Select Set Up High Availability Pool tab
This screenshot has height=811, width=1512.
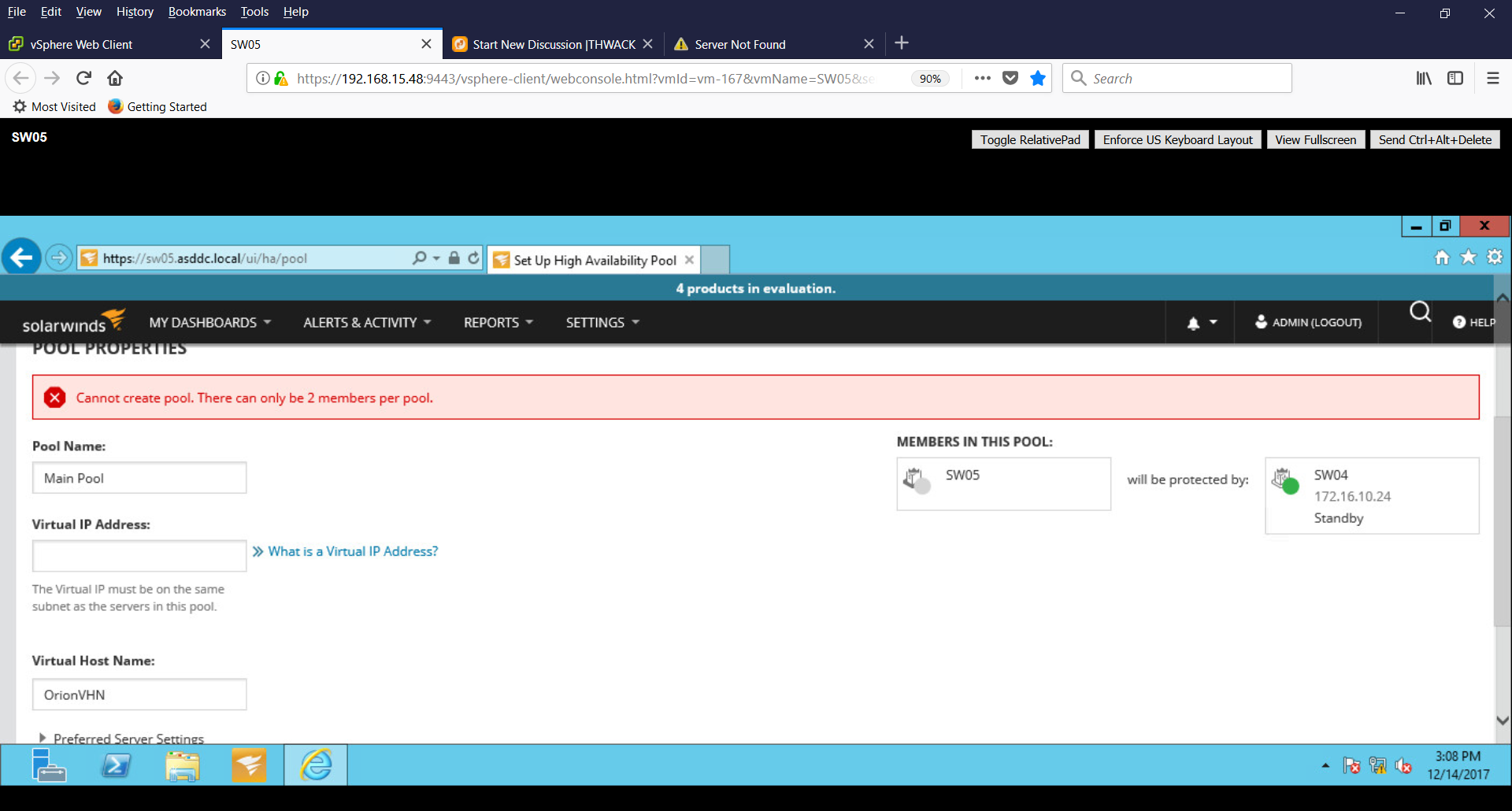click(x=595, y=260)
